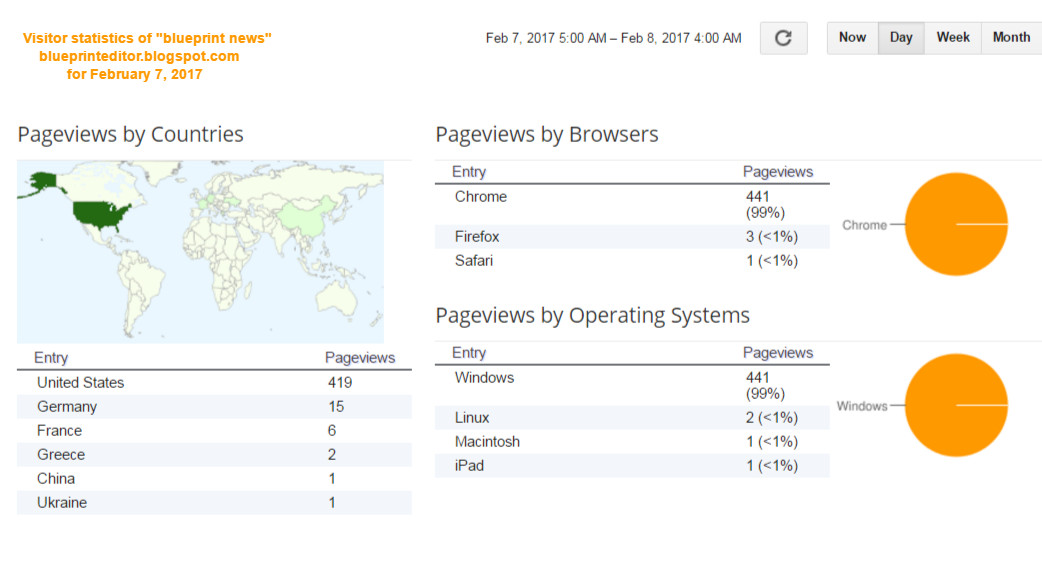Viewport: 1042px width, 564px height.
Task: Click the Pageviews by Browsers heading
Action: pyautogui.click(x=546, y=134)
